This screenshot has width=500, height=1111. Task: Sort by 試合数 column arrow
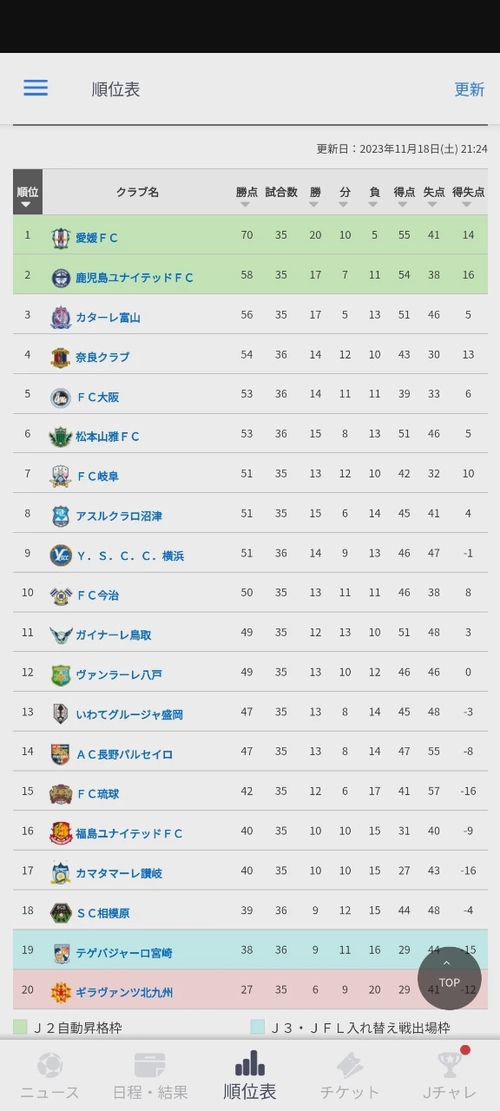point(282,204)
